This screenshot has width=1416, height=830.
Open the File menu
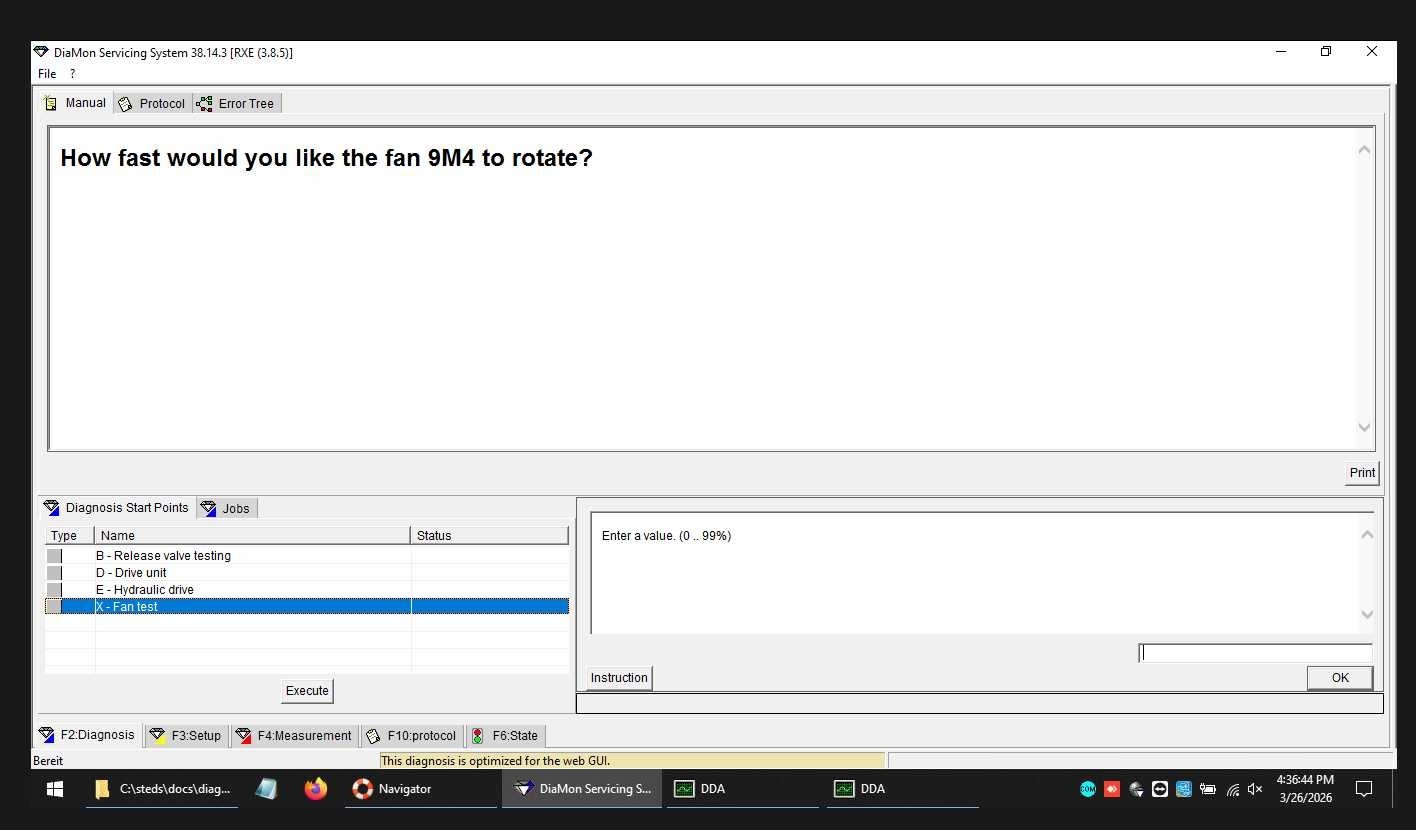tap(47, 74)
